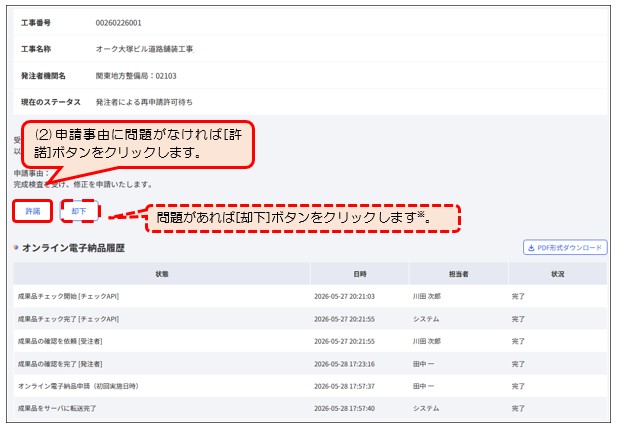This screenshot has height=428, width=617.
Task: Click 完了 status in the 成果品をサーバに転送完了 row
Action: pyautogui.click(x=518, y=408)
